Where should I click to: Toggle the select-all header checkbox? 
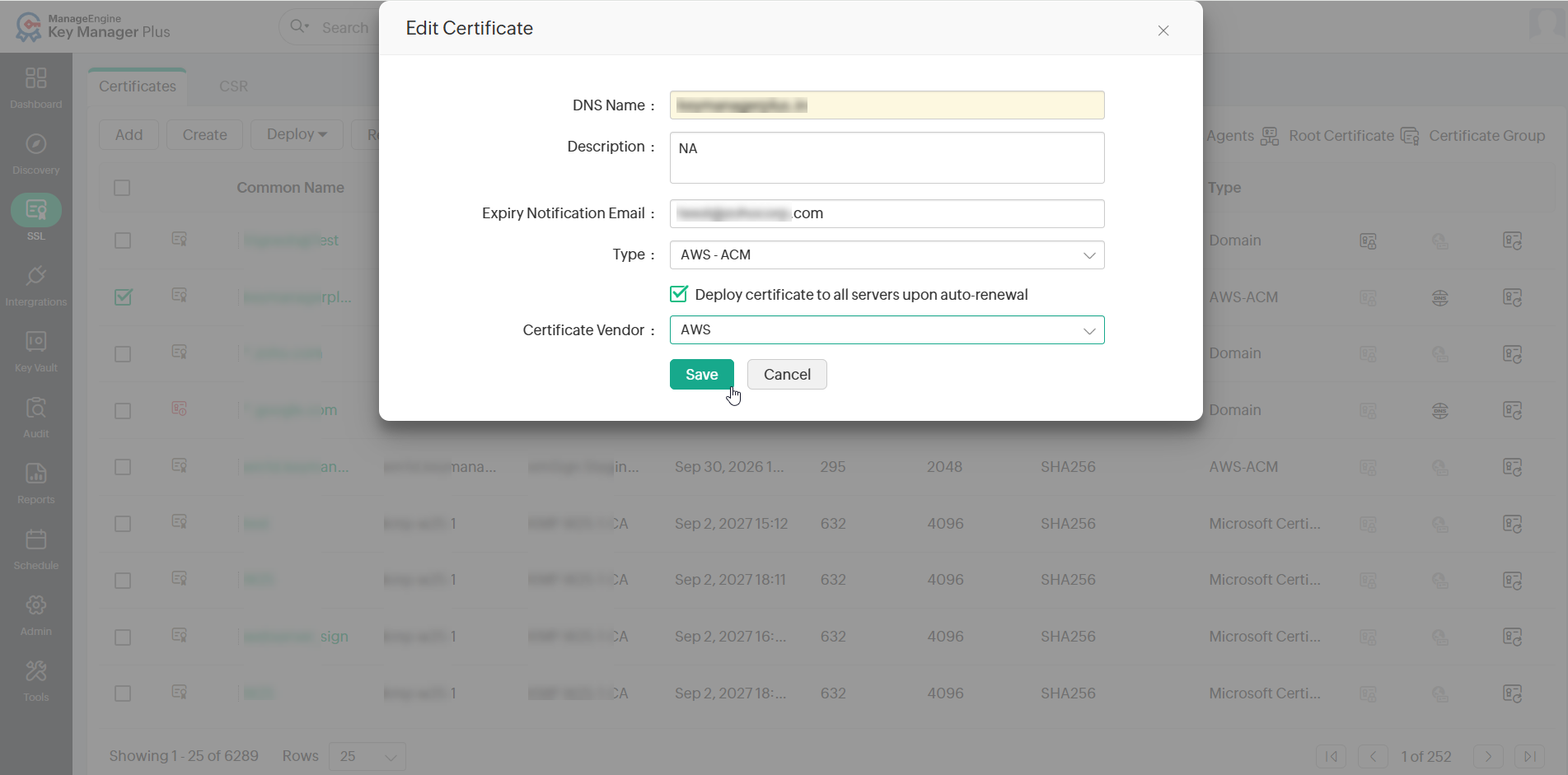pyautogui.click(x=122, y=188)
